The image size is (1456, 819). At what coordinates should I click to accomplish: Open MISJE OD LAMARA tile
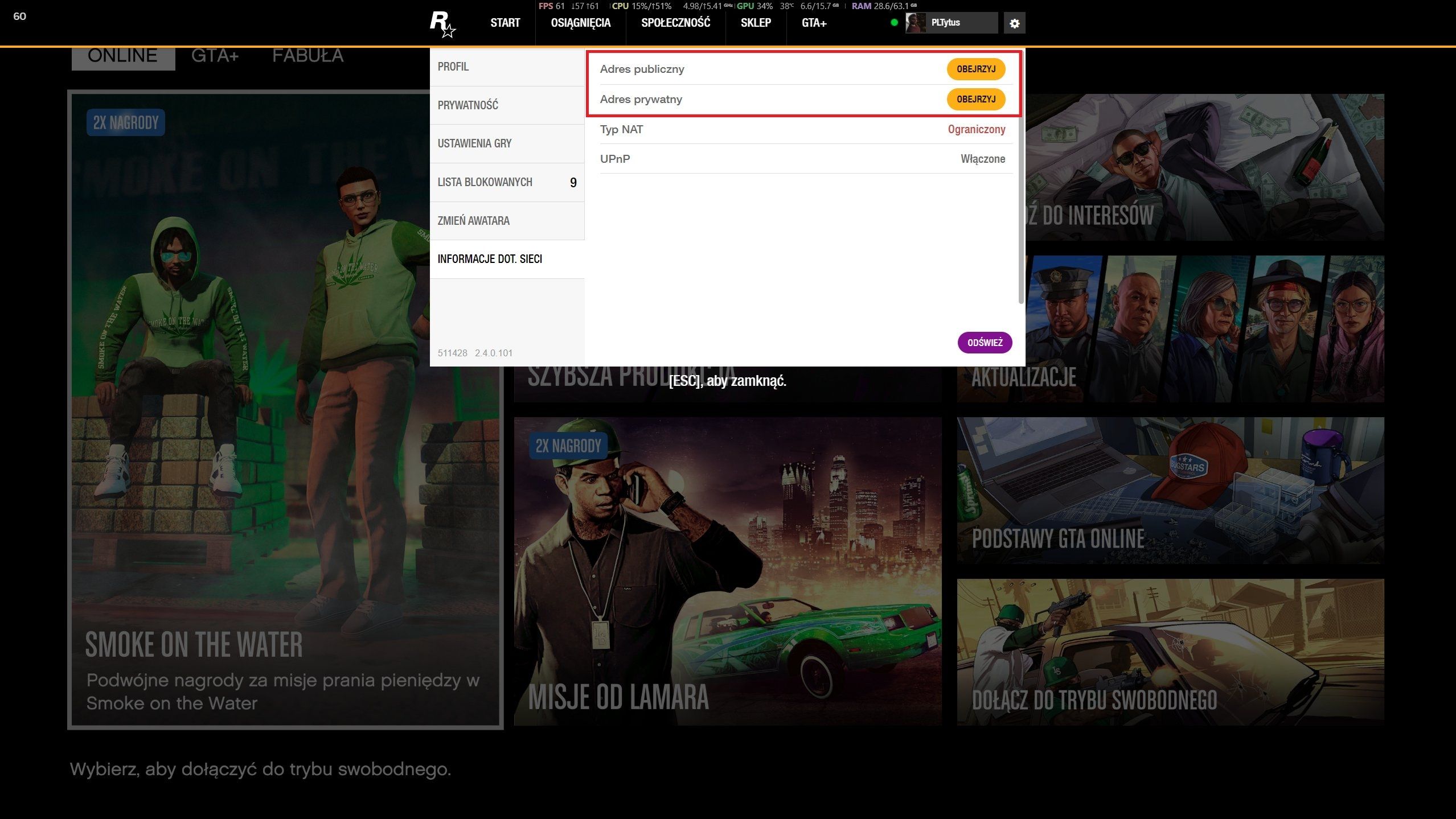(x=727, y=571)
